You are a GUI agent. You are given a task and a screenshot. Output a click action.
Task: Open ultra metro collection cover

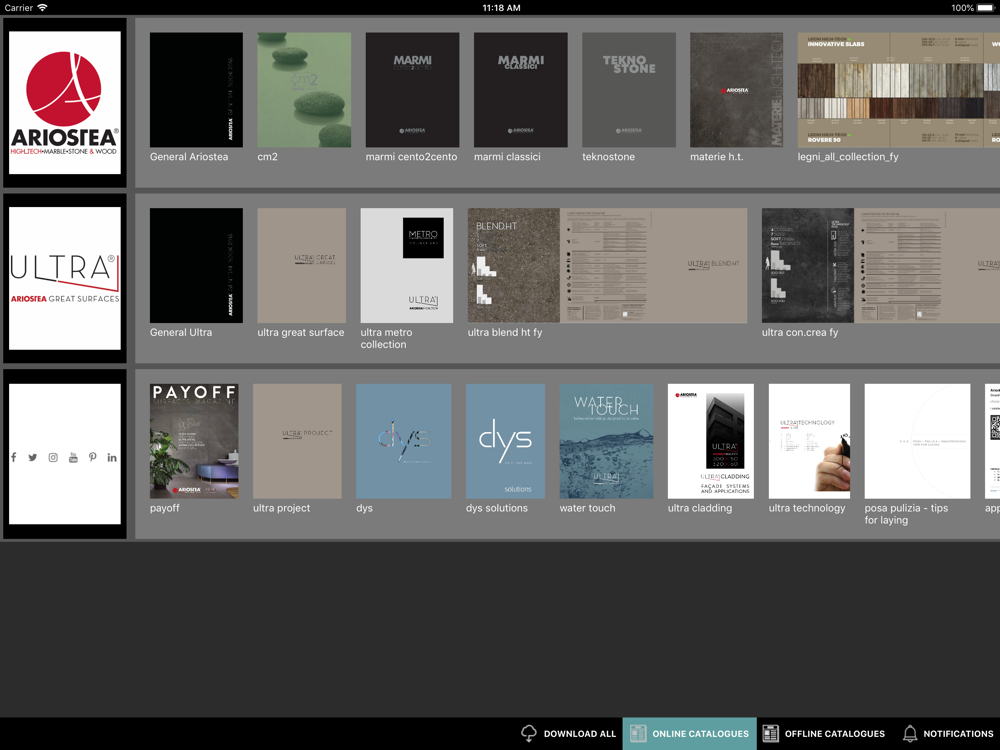pos(407,265)
